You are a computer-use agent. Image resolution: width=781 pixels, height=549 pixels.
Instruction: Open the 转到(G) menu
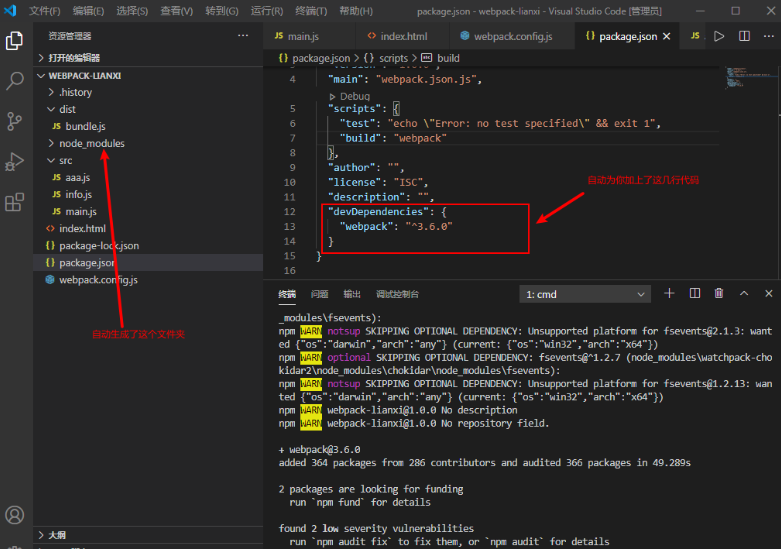[222, 11]
